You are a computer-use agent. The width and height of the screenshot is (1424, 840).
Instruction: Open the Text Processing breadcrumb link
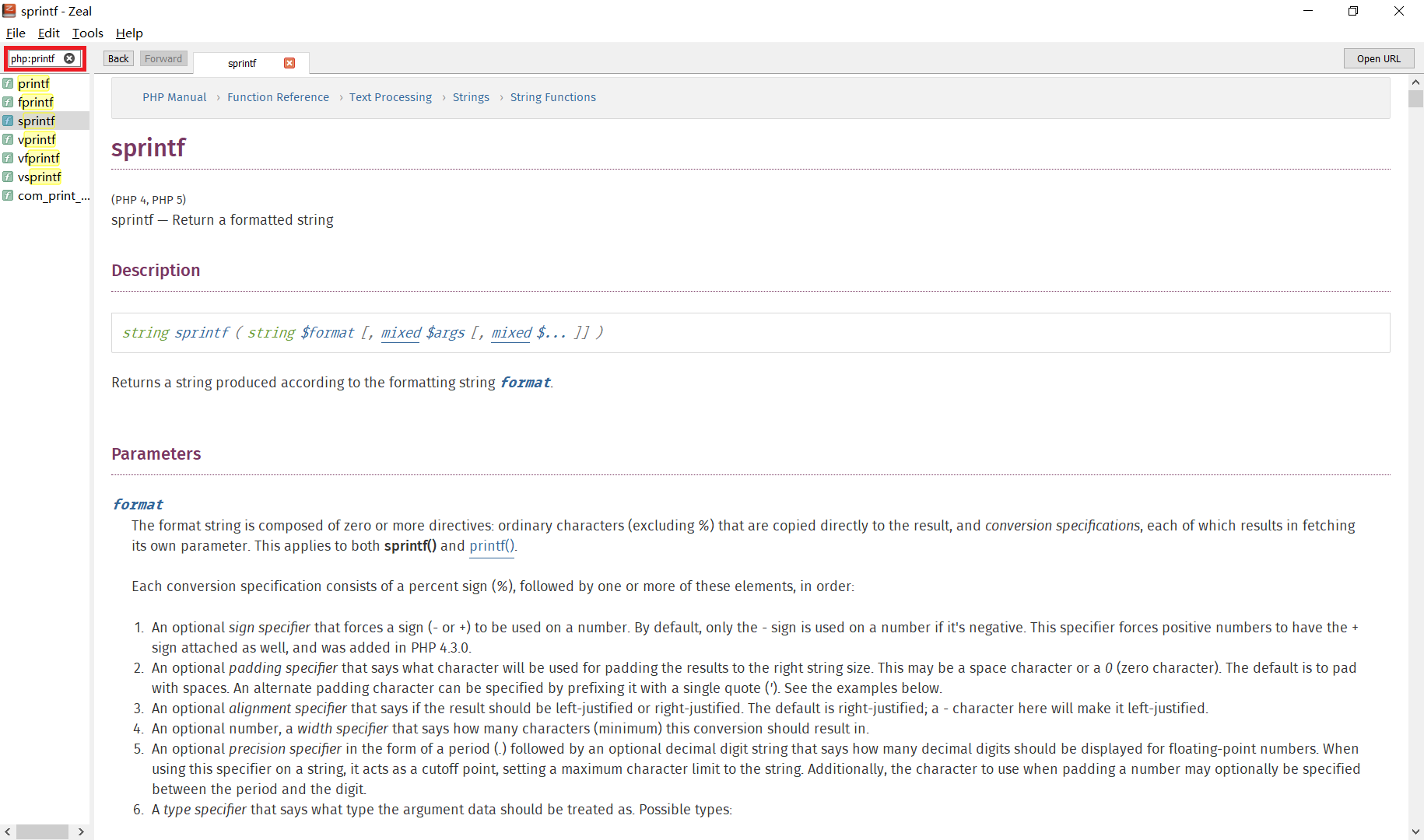[391, 97]
